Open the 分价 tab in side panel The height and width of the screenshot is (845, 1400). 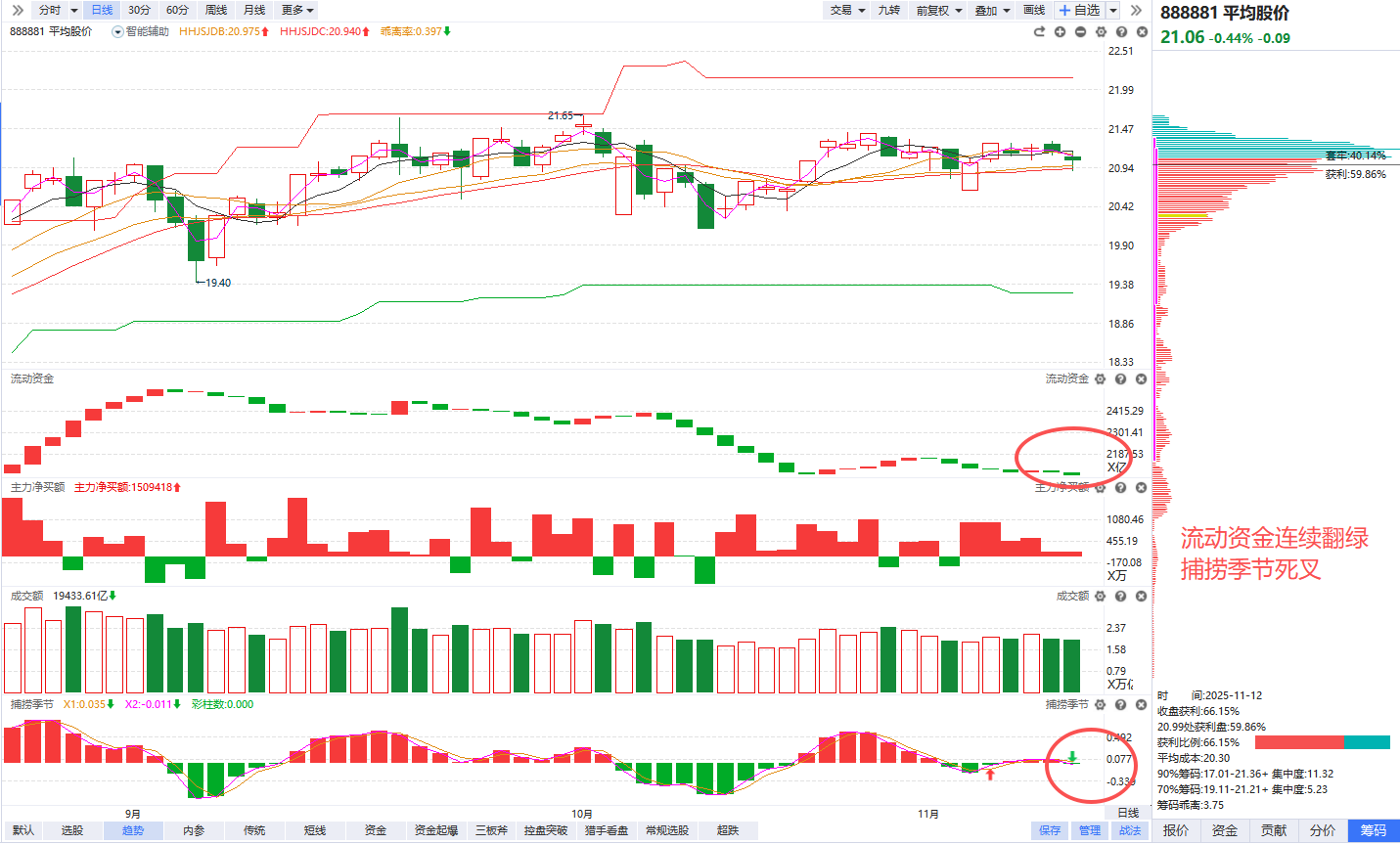(x=1323, y=830)
